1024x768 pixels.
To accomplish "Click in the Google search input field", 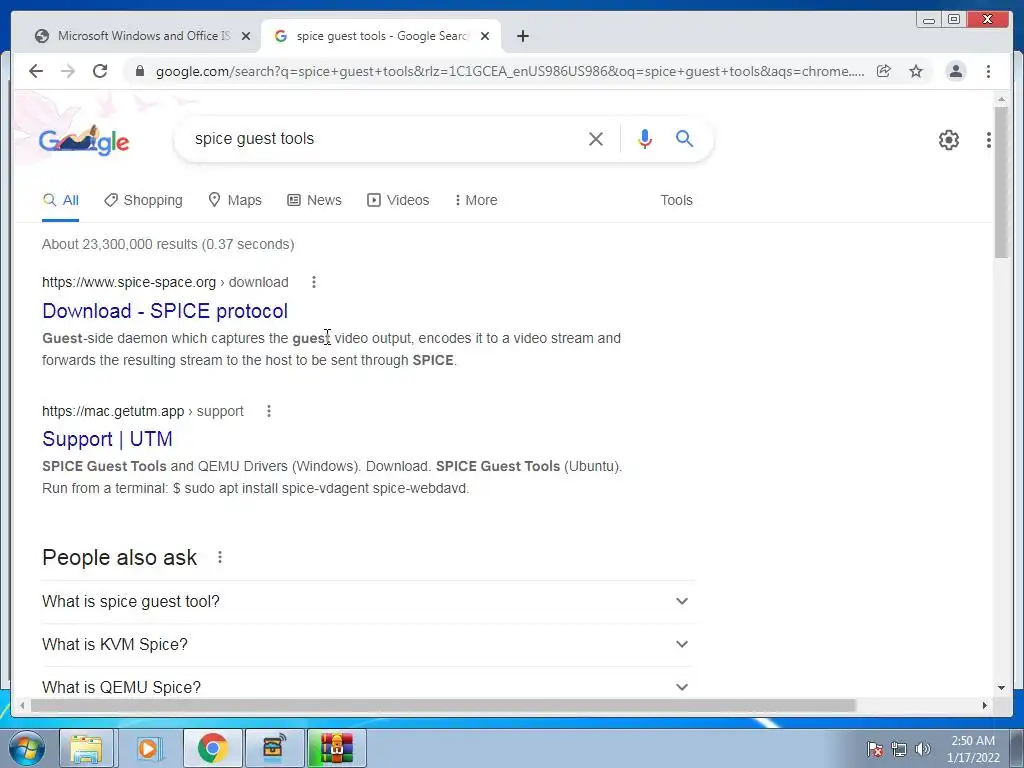I will pos(385,138).
